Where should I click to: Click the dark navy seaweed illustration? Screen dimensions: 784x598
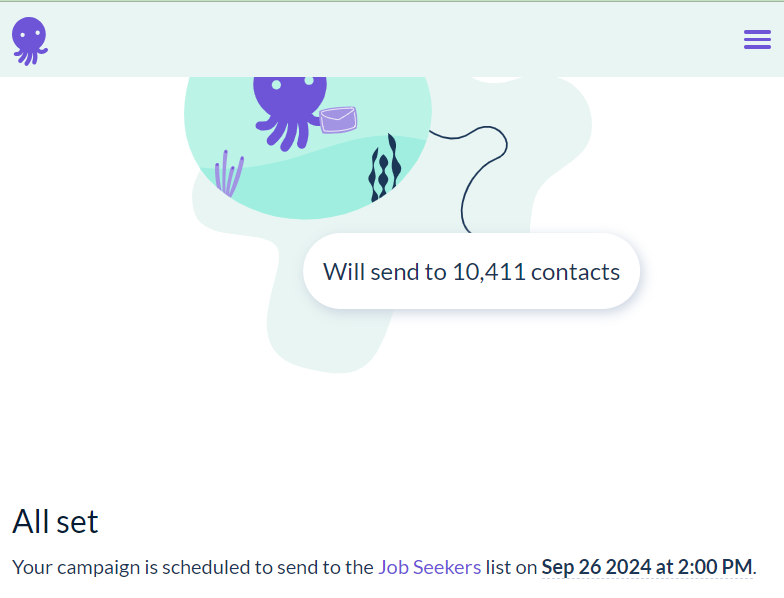pos(384,168)
